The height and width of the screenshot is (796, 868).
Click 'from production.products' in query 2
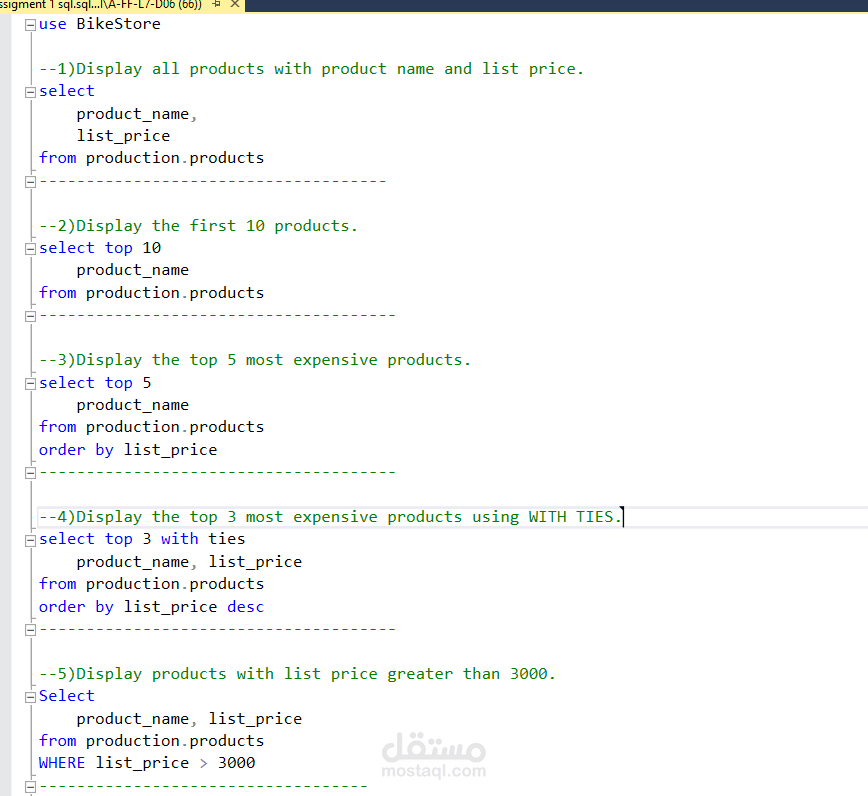151,293
